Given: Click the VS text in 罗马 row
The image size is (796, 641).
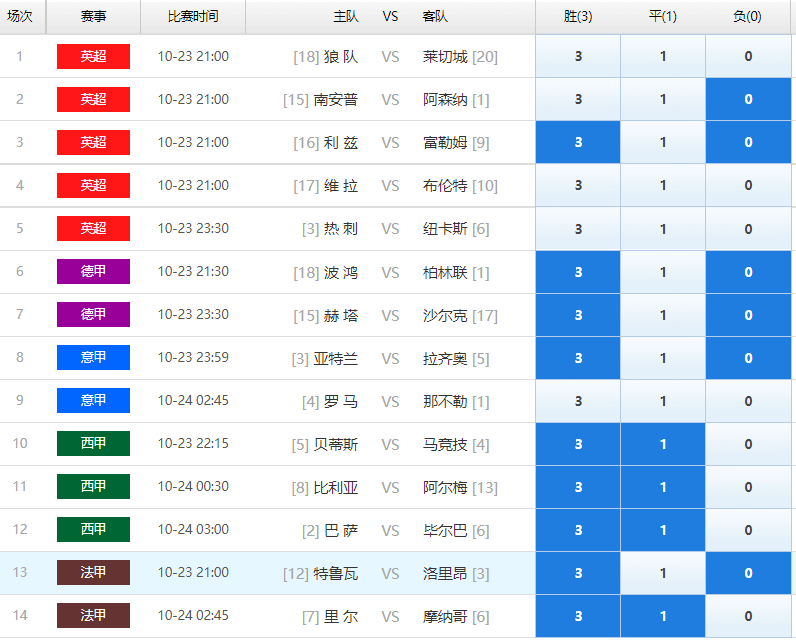Looking at the screenshot, I should 390,402.
